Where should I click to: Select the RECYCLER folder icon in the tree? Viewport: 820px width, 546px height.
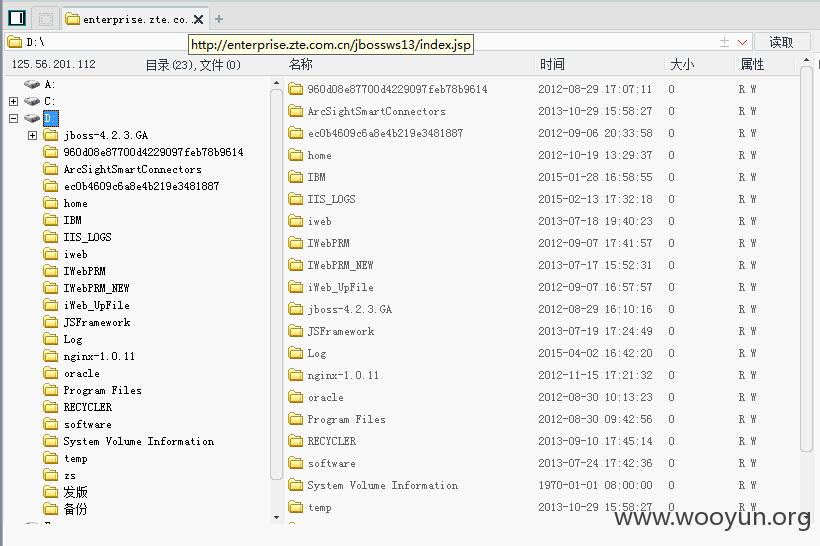coord(51,407)
